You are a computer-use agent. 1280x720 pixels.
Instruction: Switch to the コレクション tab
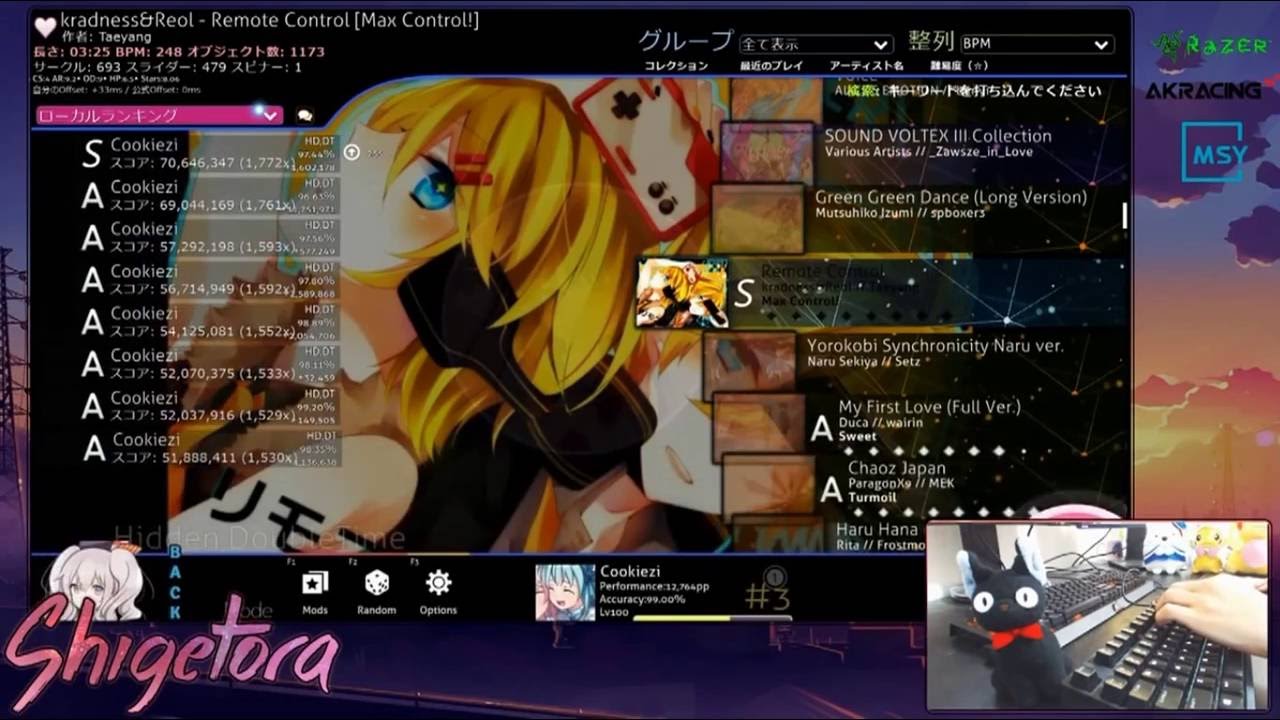[676, 66]
